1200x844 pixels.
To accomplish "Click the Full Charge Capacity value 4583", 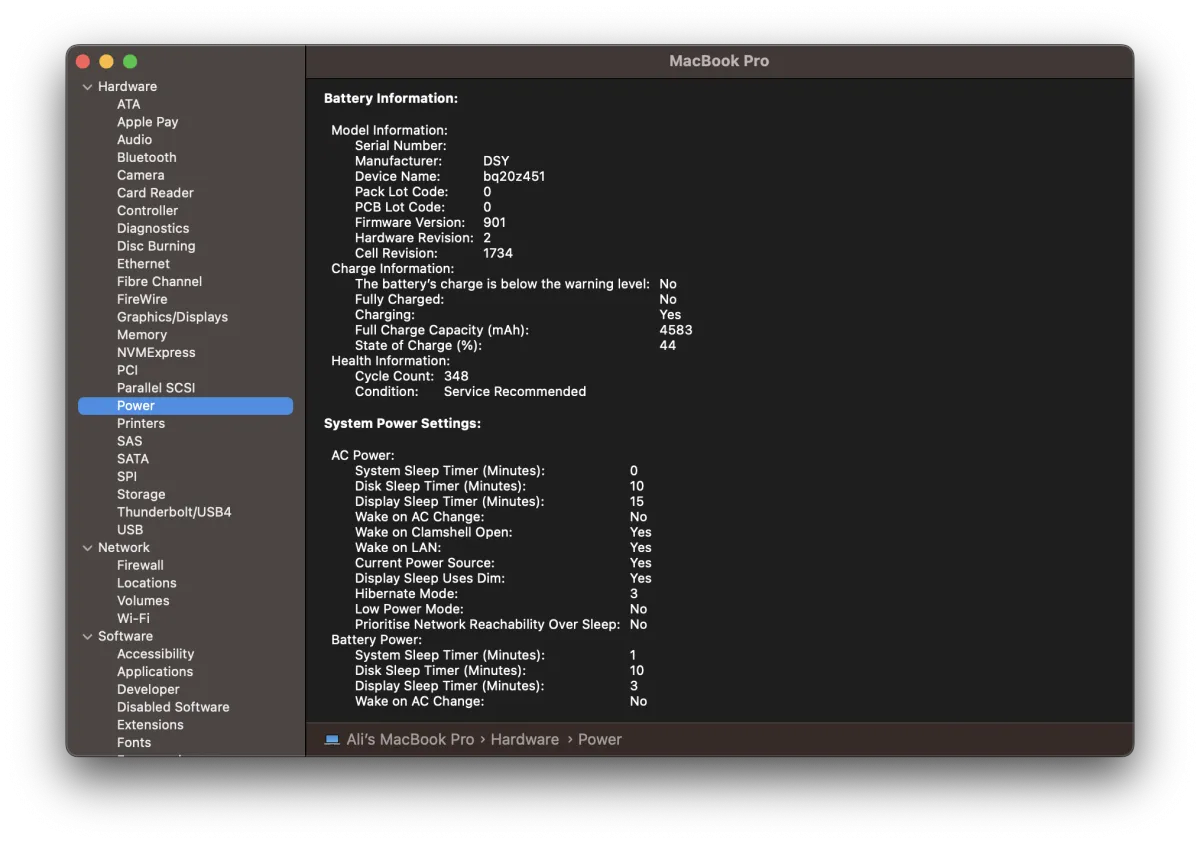I will pyautogui.click(x=676, y=330).
